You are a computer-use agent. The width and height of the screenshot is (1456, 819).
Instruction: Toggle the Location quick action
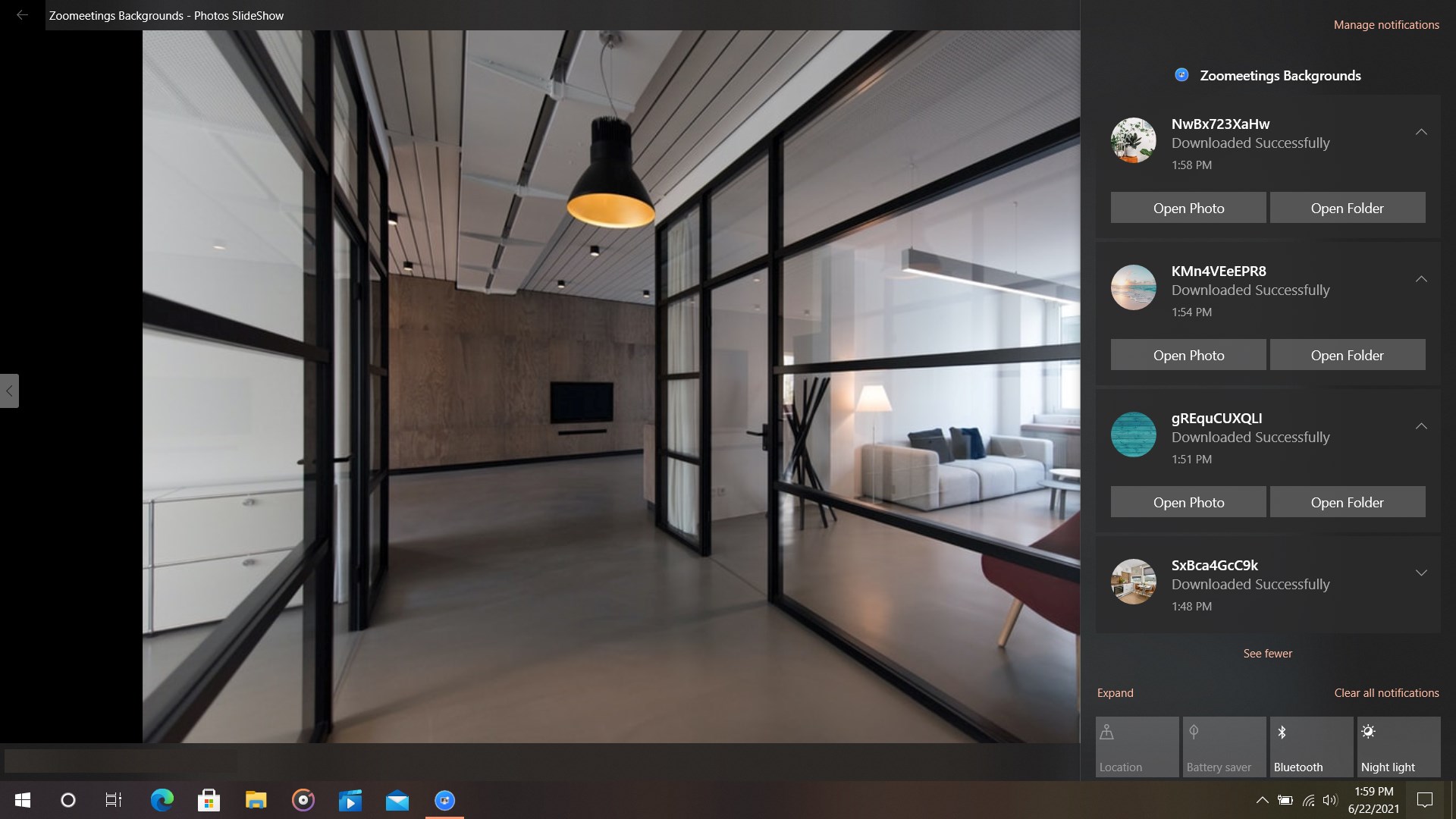point(1137,747)
